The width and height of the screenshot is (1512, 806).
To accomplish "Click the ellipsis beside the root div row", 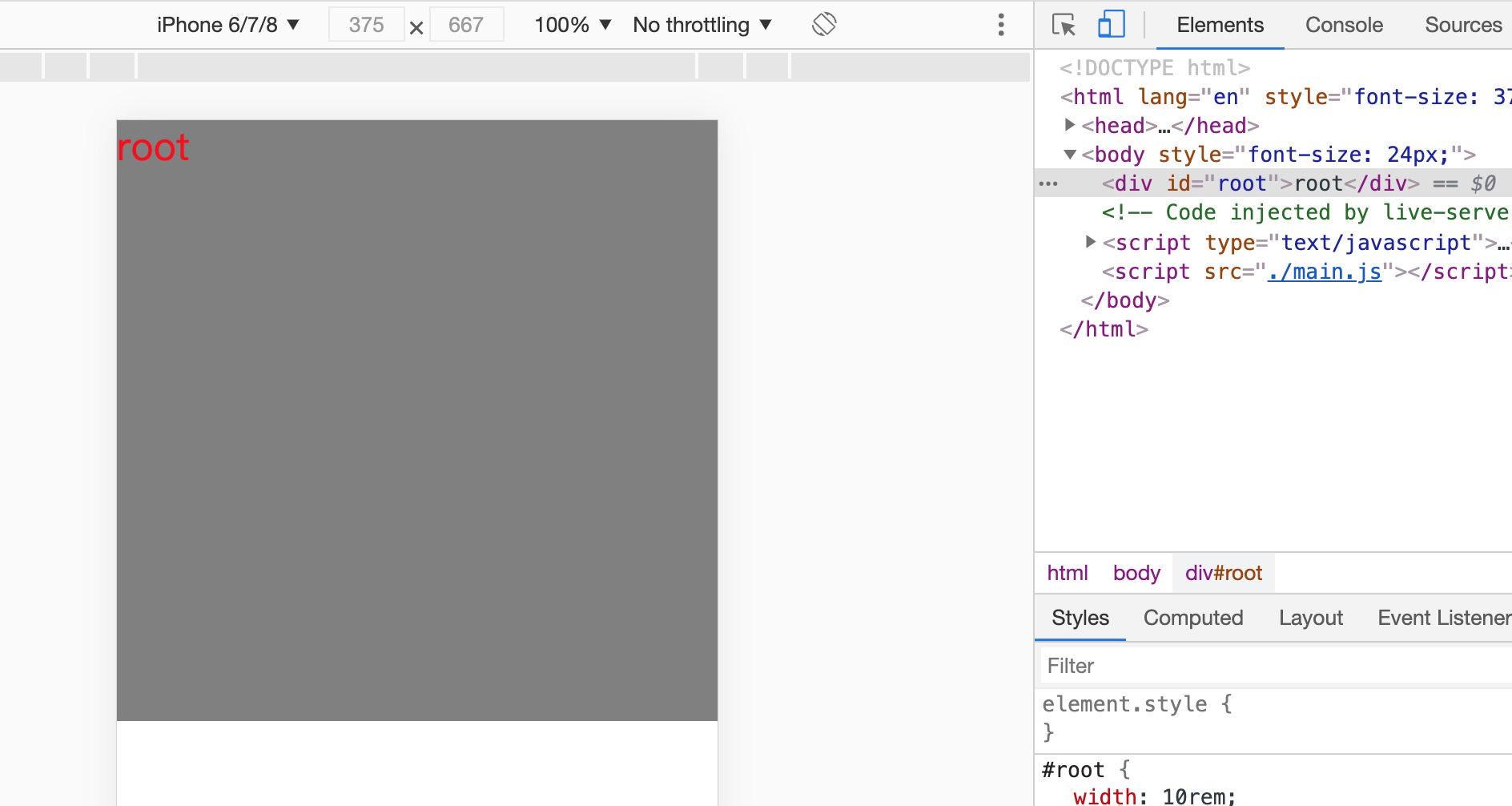I will (x=1048, y=183).
